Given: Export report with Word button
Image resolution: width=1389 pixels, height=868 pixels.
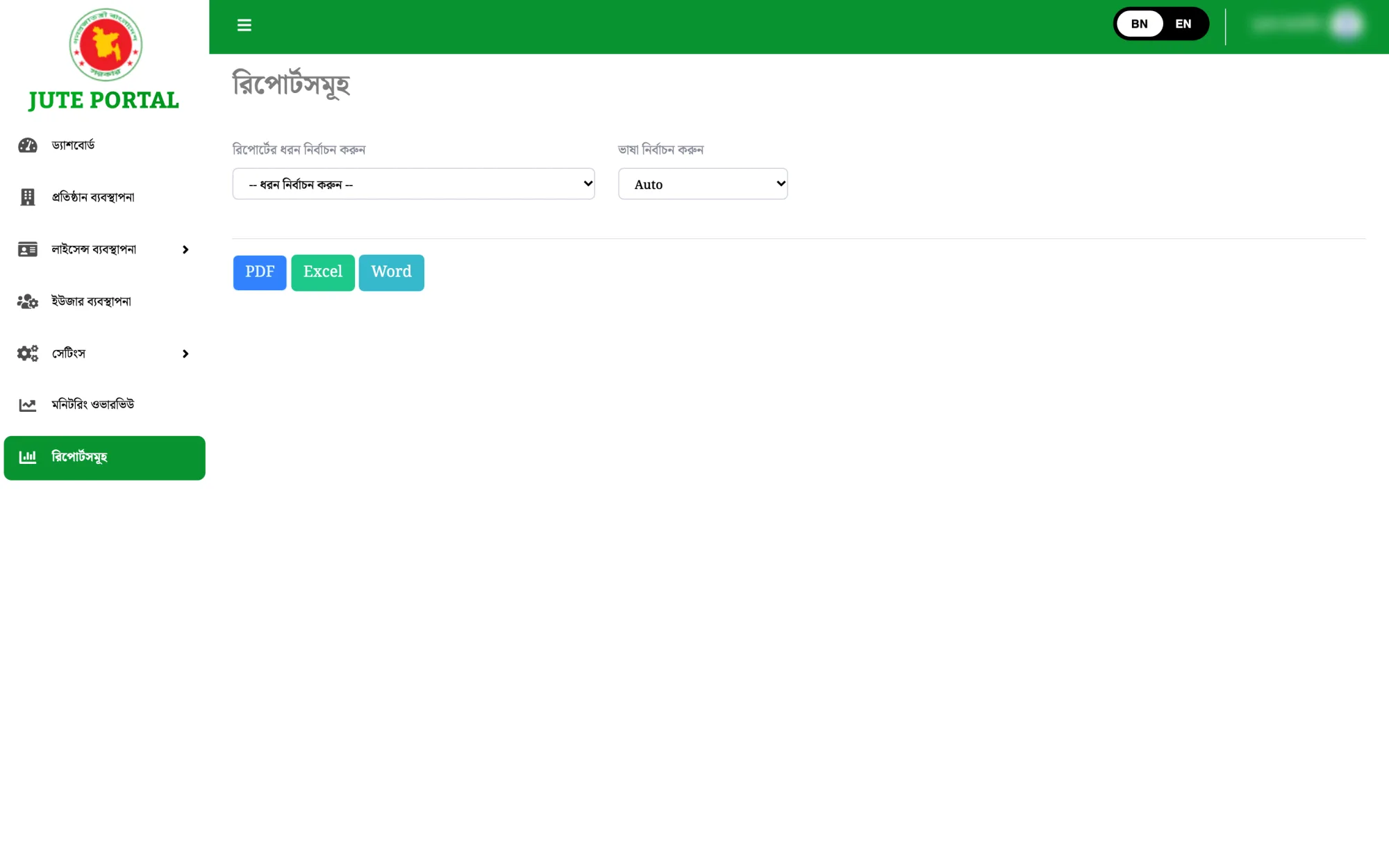Looking at the screenshot, I should [x=392, y=272].
